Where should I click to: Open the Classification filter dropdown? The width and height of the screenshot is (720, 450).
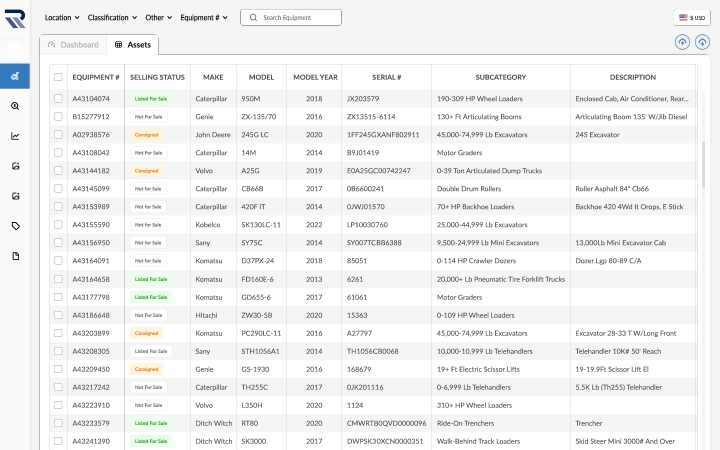coord(112,17)
